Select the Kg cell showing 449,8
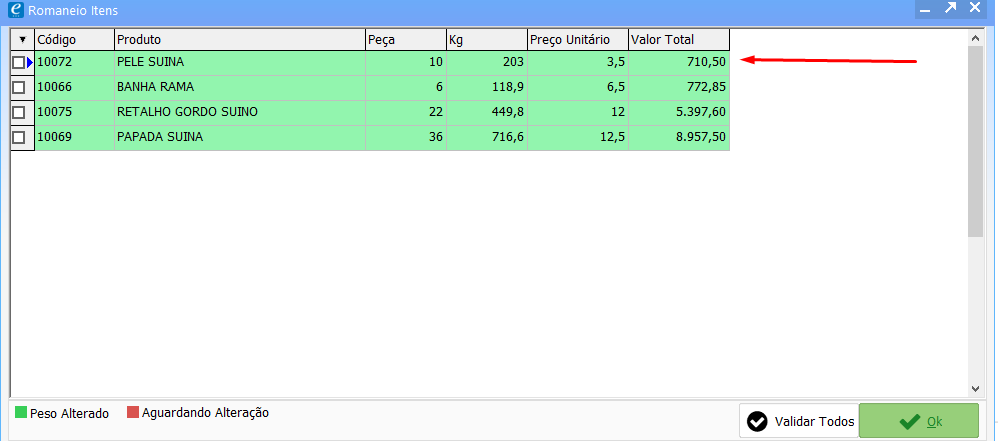The image size is (998, 441). (486, 113)
